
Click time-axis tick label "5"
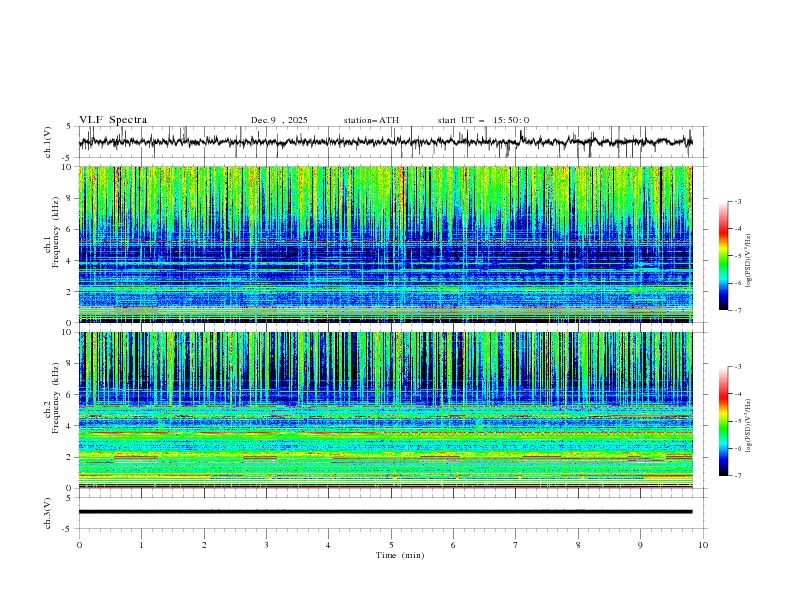coord(391,545)
